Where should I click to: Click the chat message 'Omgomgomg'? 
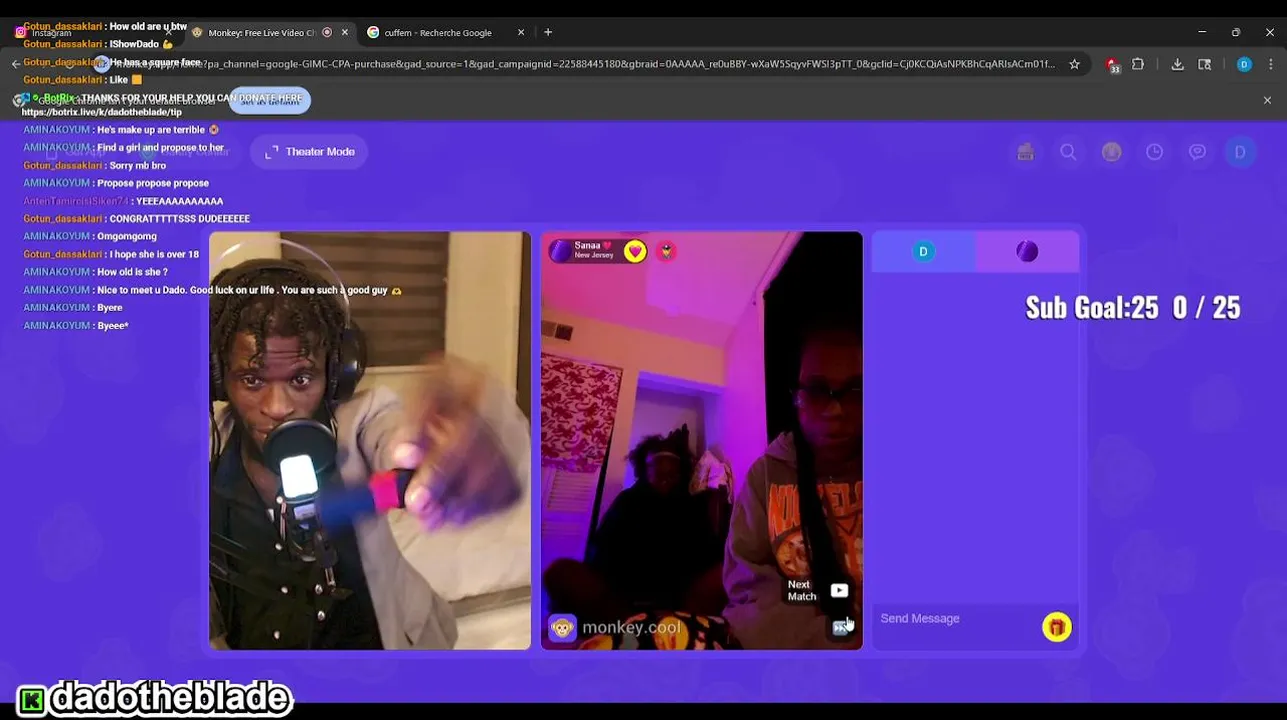[x=127, y=236]
